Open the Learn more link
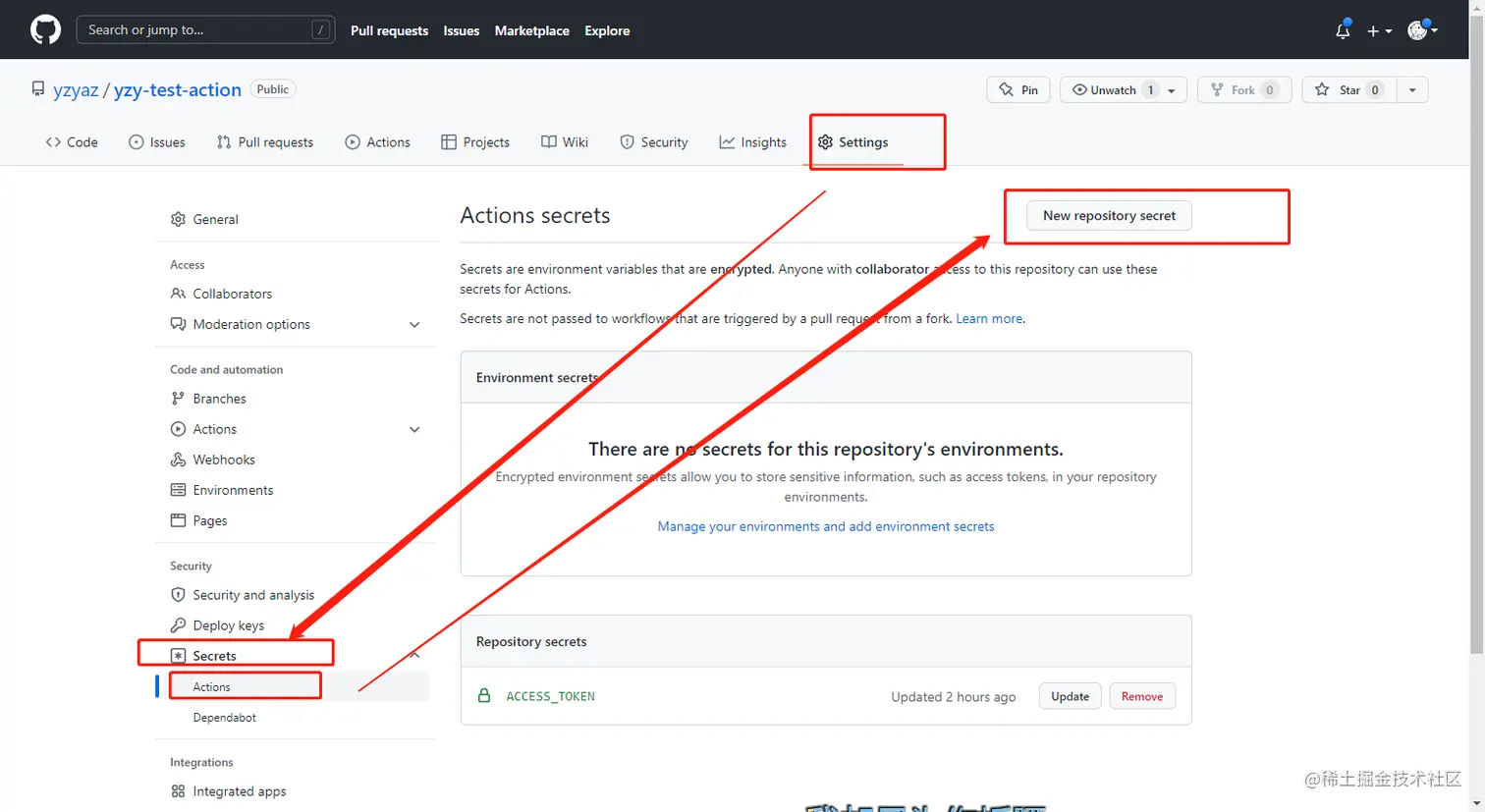This screenshot has width=1485, height=812. 989,319
